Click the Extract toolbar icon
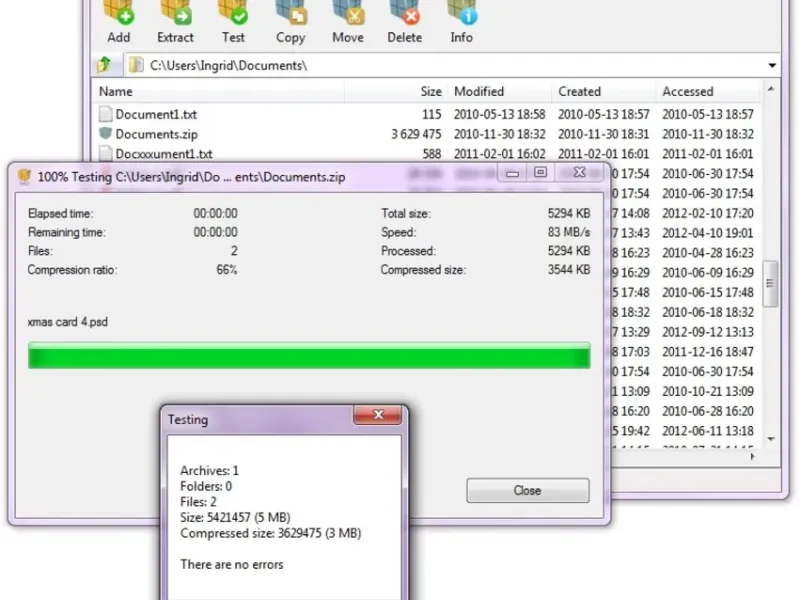 [x=175, y=21]
